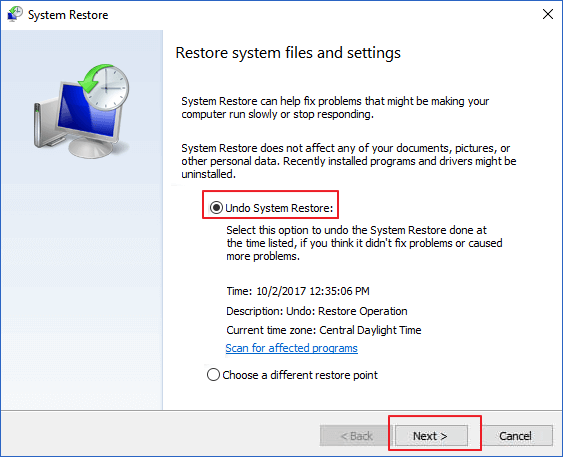
Task: Open the Scan for affected programs link
Action: [292, 348]
